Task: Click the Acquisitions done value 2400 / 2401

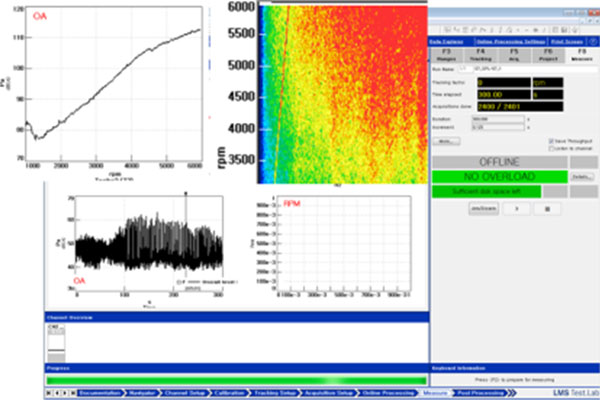Action: 520,106
